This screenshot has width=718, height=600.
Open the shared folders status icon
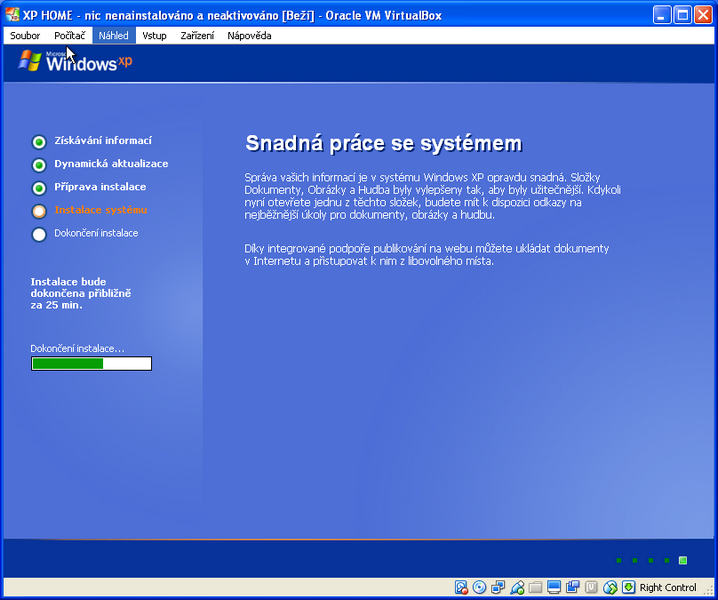point(535,587)
